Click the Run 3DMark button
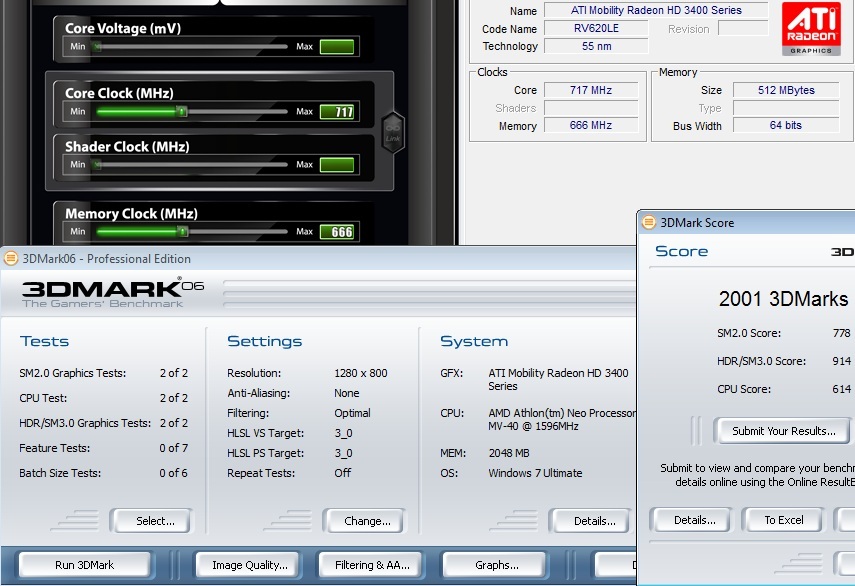Screen dimensions: 855x586 [85, 565]
